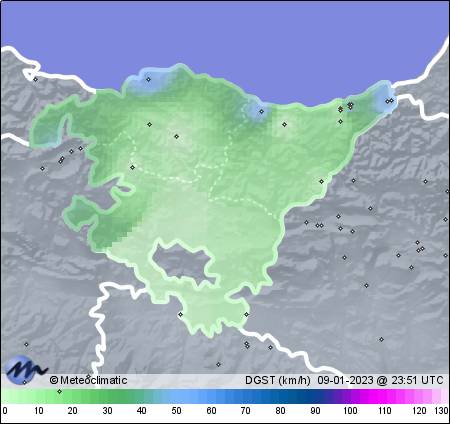The image size is (450, 424).
Task: Click the 130 label on the legend
Action: [x=441, y=411]
